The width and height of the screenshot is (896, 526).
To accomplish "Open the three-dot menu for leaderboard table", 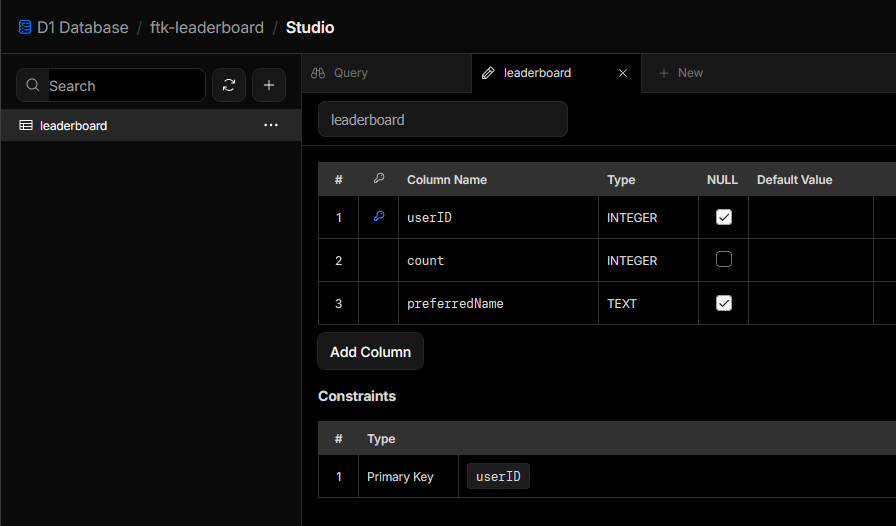I will point(270,125).
